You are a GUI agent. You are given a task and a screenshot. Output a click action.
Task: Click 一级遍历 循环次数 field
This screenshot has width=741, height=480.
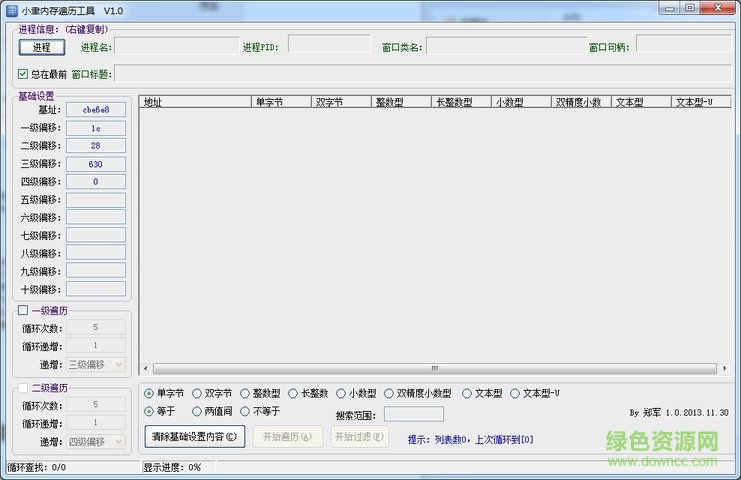tap(96, 327)
